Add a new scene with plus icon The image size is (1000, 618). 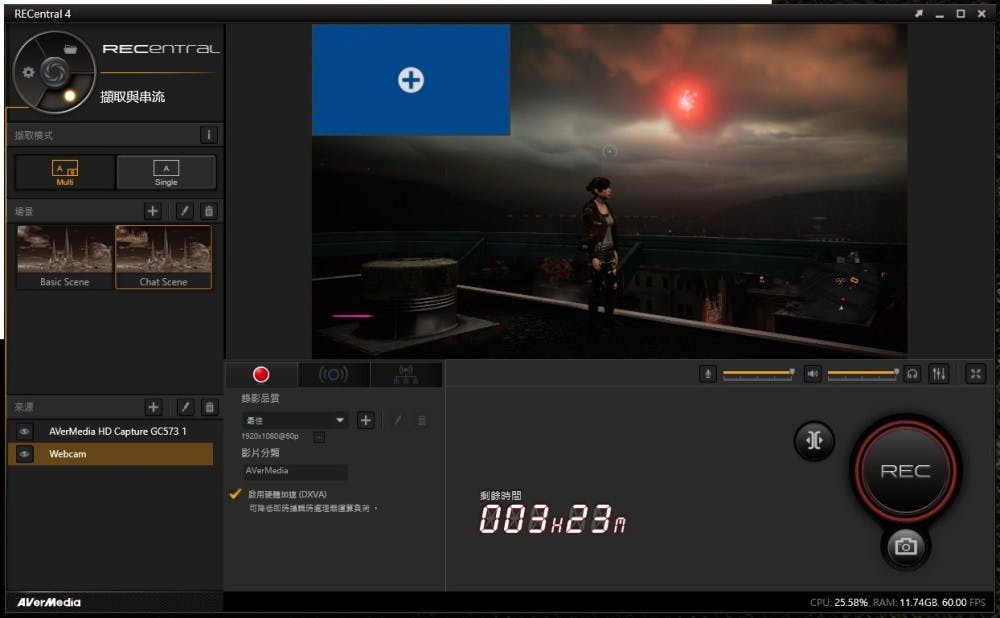pyautogui.click(x=153, y=211)
